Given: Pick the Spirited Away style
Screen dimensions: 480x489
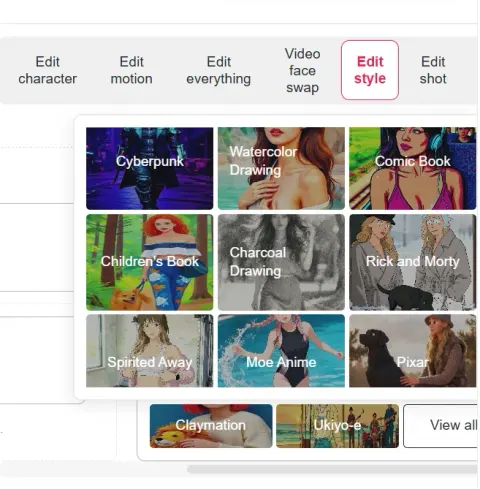Looking at the screenshot, I should click(150, 351).
